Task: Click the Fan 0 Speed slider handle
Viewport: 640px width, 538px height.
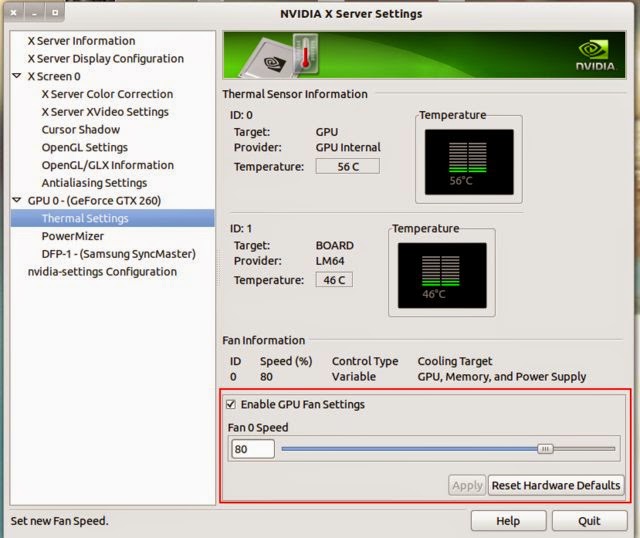Action: tap(545, 449)
